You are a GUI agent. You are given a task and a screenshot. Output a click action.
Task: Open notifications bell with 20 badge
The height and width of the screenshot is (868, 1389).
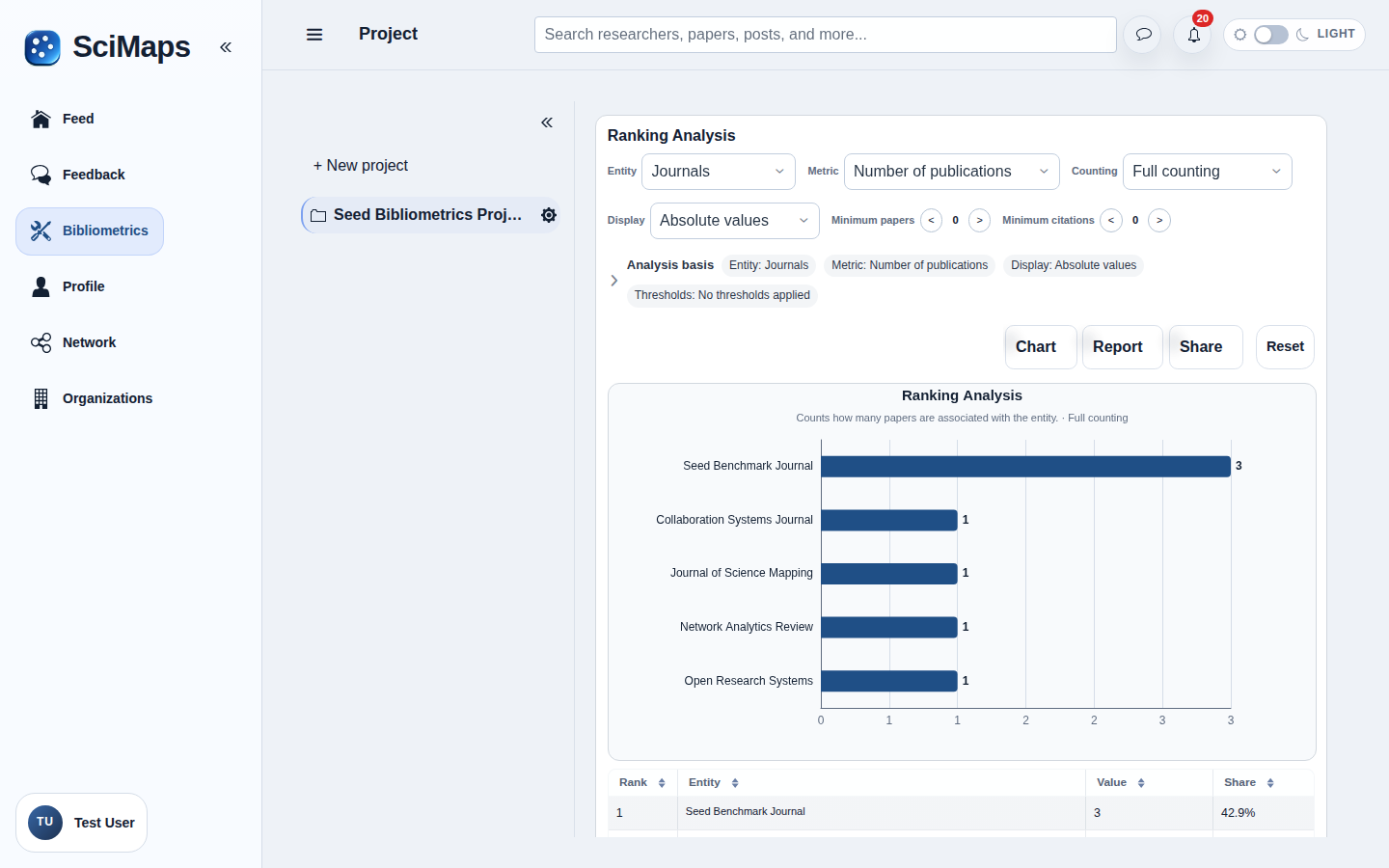[x=1194, y=35]
